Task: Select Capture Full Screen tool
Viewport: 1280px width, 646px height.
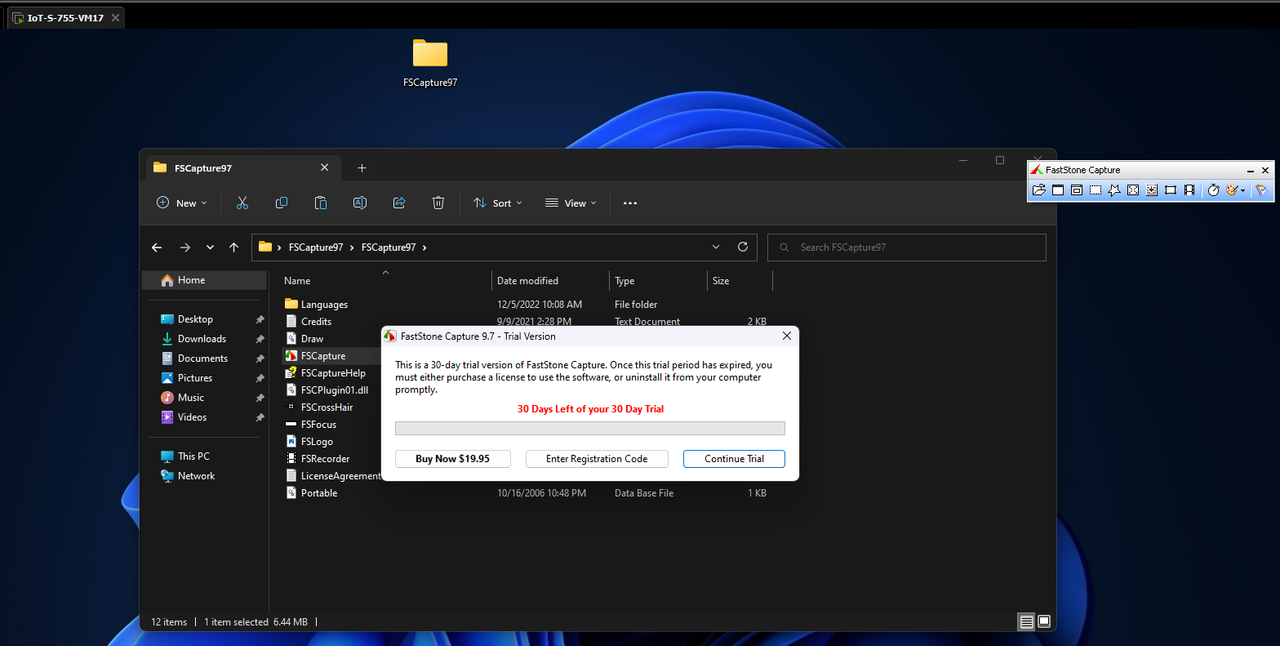Action: pyautogui.click(x=1133, y=190)
